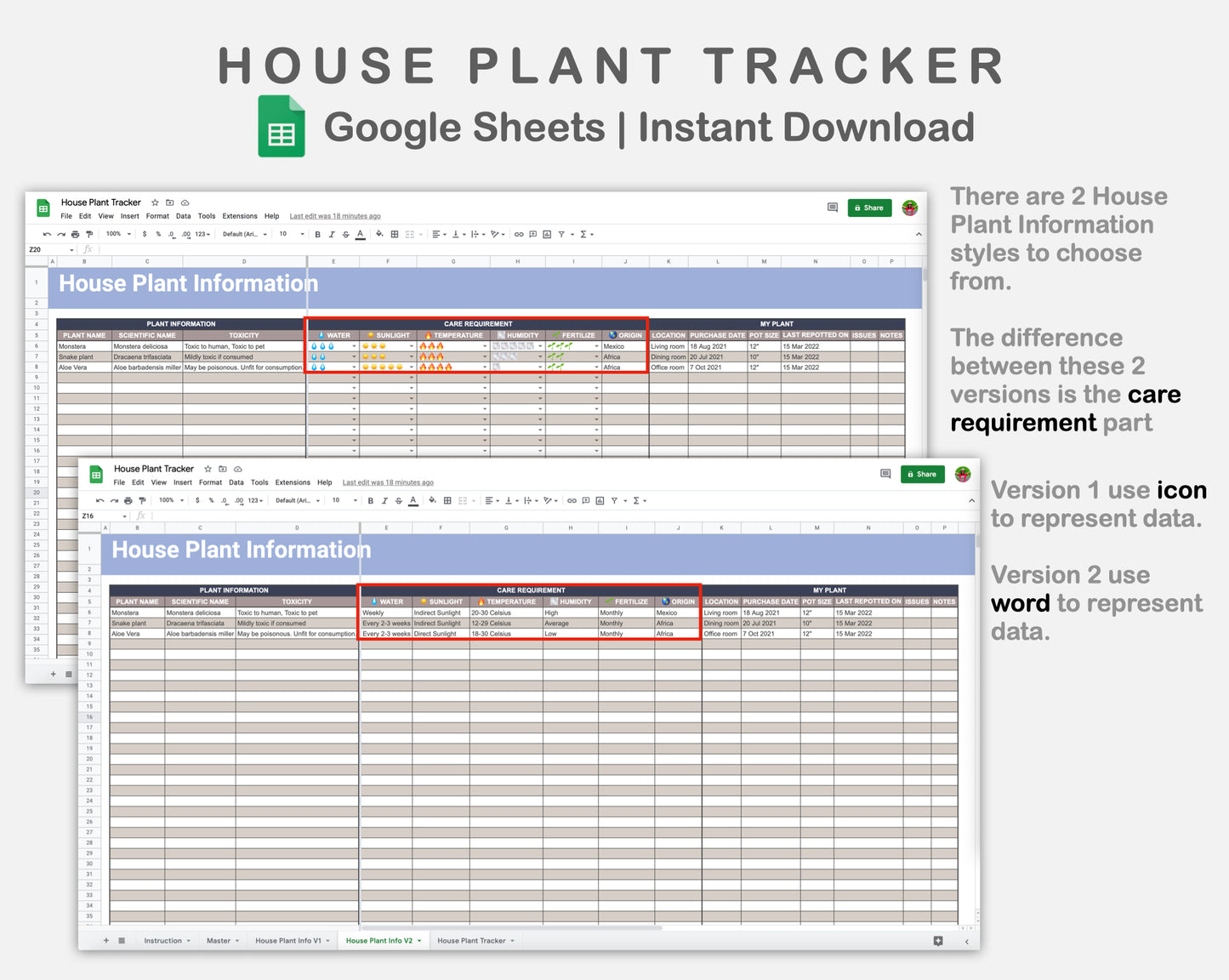The image size is (1229, 980).
Task: Open the Text color picker
Action: [413, 500]
